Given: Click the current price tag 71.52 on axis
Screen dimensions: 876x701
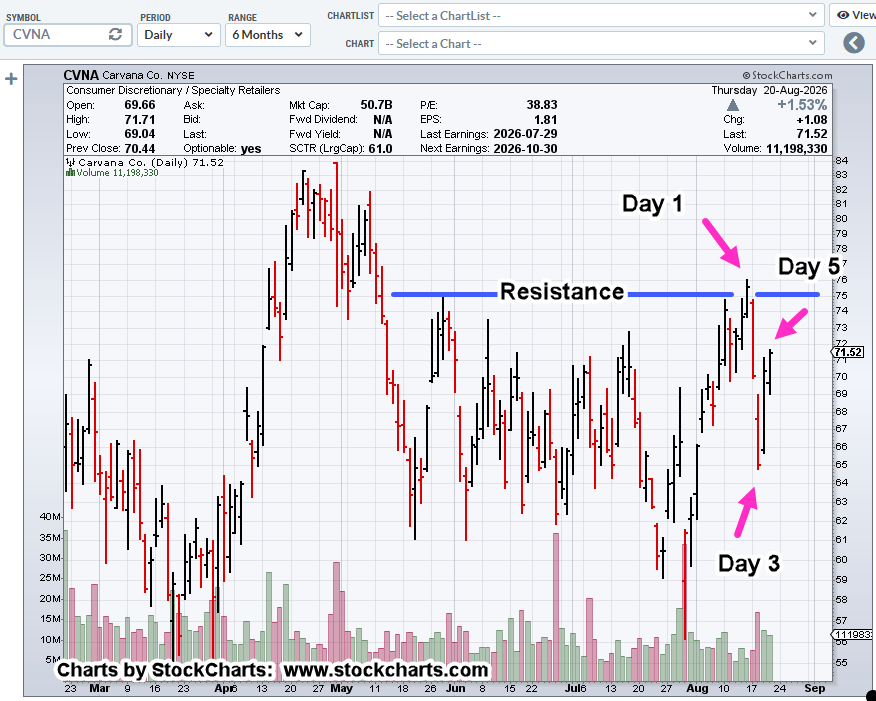Looking at the screenshot, I should (x=848, y=352).
